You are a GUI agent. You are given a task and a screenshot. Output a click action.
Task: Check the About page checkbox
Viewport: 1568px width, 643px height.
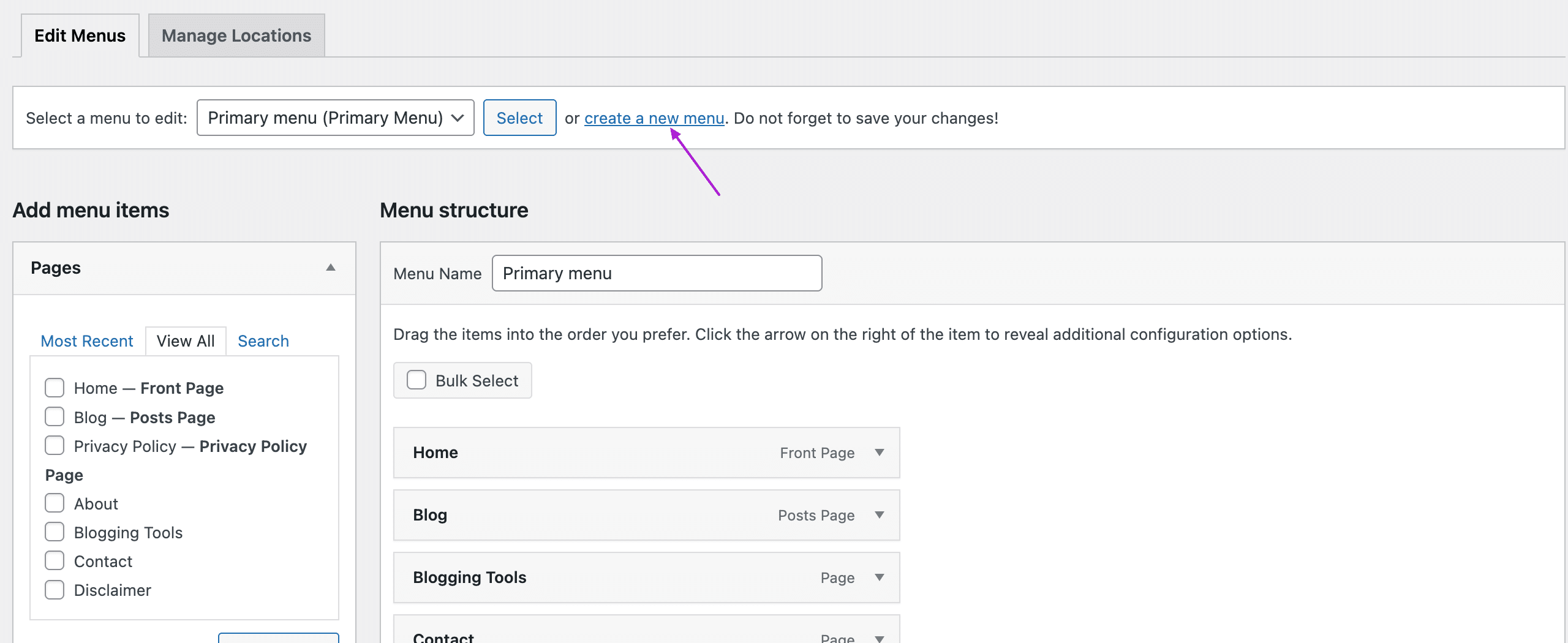[x=55, y=503]
